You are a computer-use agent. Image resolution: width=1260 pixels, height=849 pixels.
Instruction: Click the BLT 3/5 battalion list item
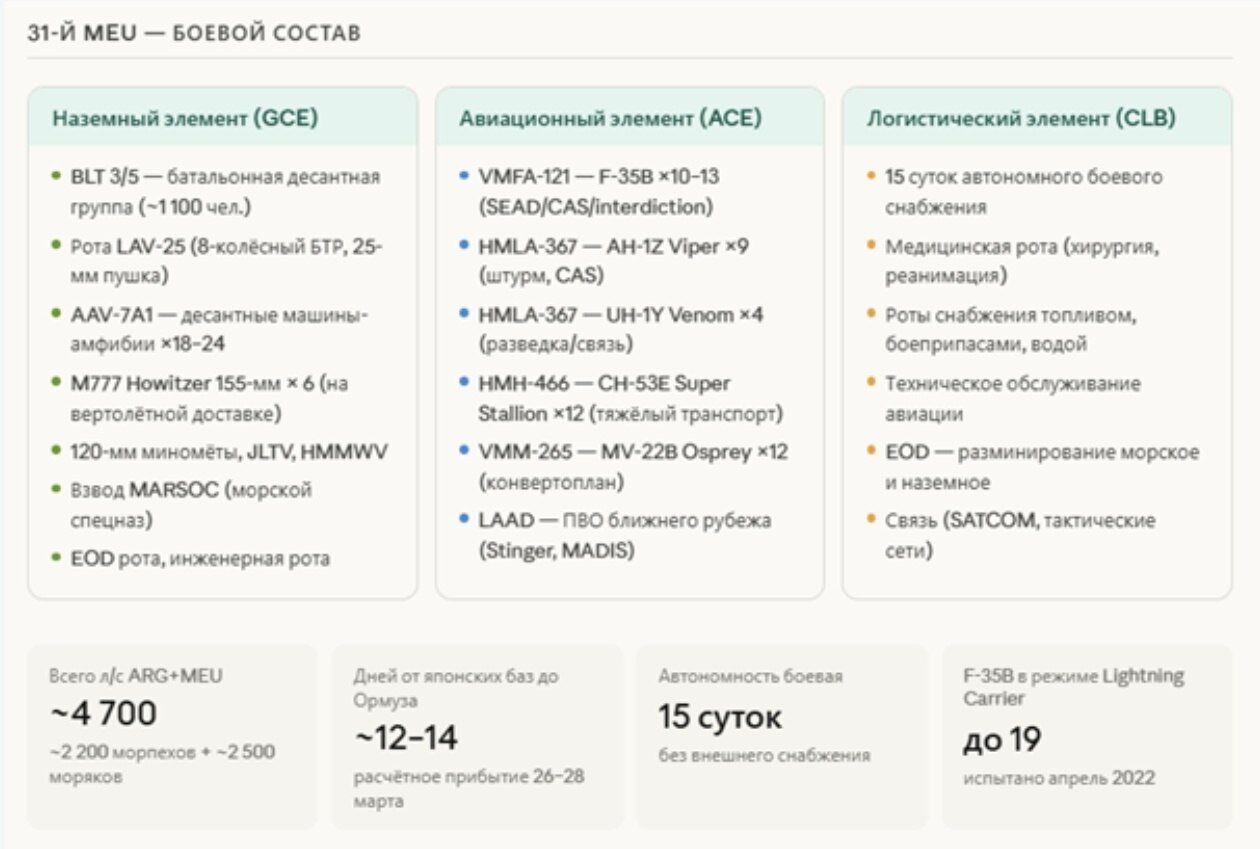[224, 191]
